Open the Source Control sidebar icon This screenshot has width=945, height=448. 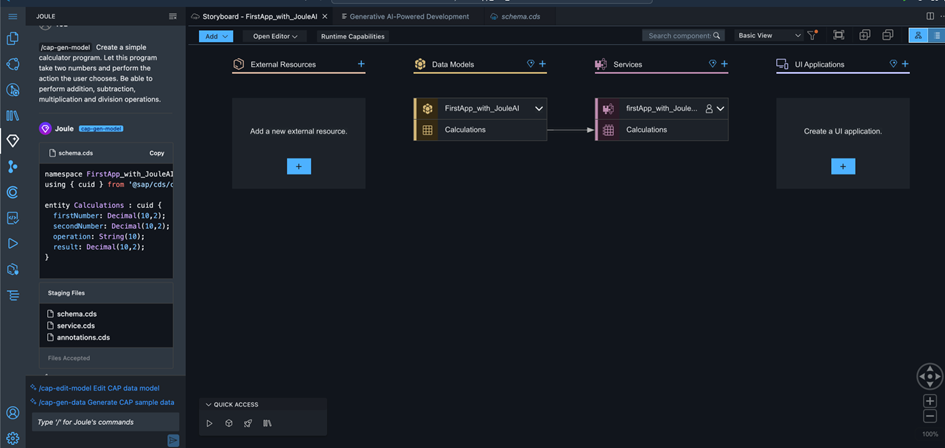click(x=13, y=167)
